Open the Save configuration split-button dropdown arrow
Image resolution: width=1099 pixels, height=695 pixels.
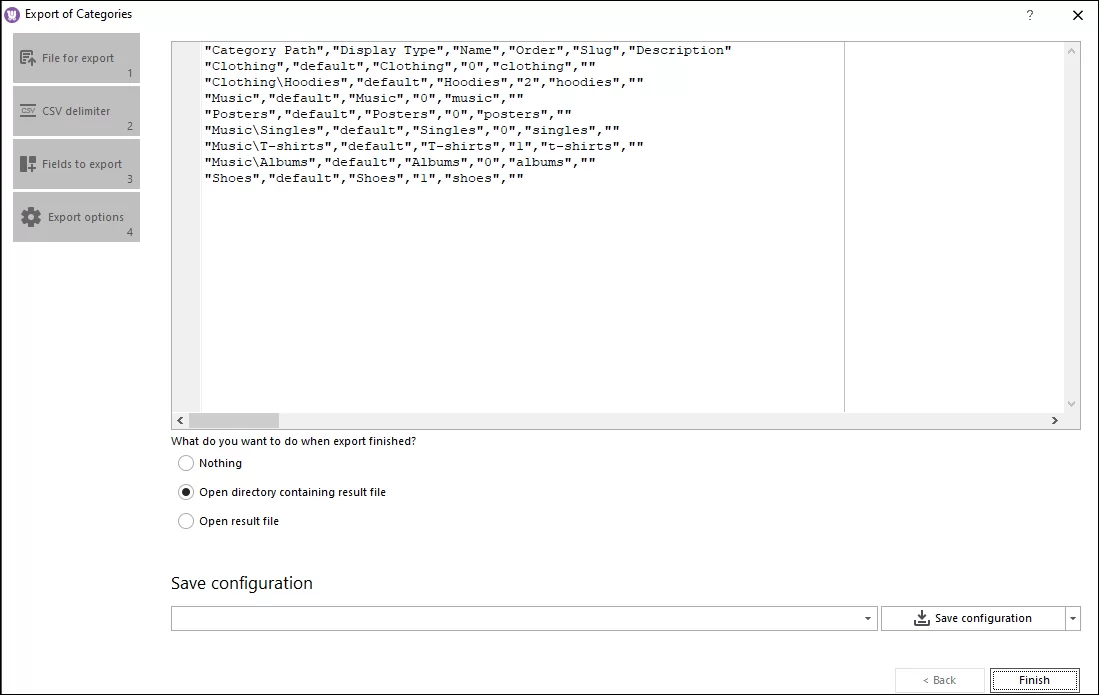tap(1071, 618)
